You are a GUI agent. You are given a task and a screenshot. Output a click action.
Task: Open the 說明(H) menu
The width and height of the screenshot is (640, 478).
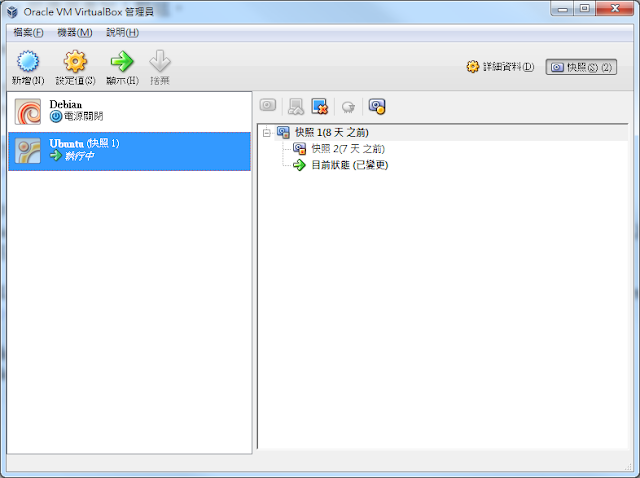(x=122, y=33)
